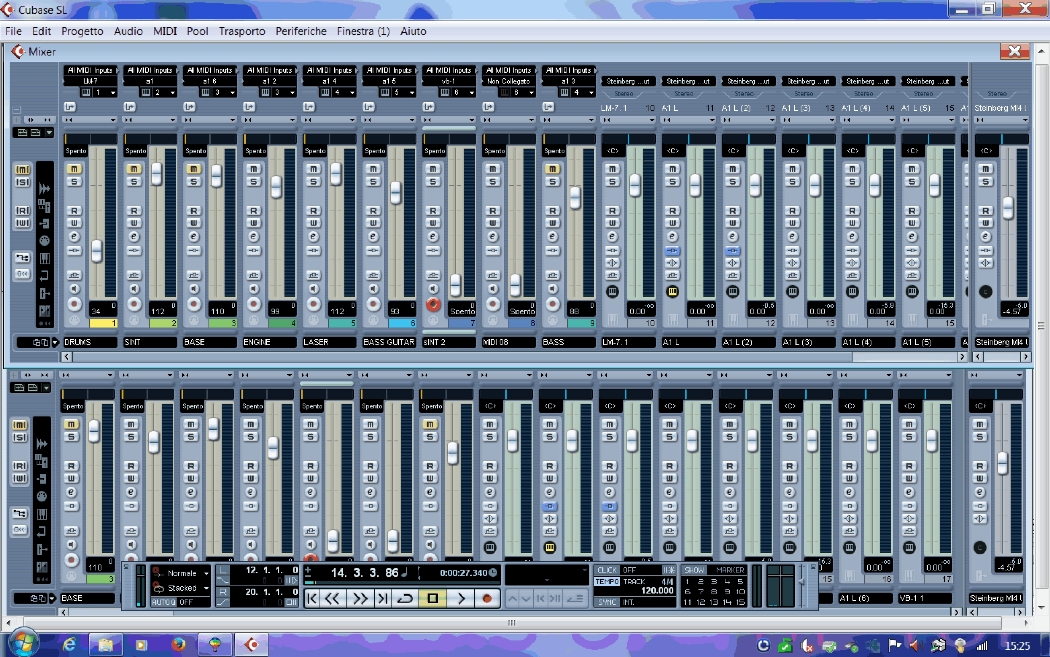1050x657 pixels.
Task: Toggle SYNC button in transport
Action: (x=607, y=602)
